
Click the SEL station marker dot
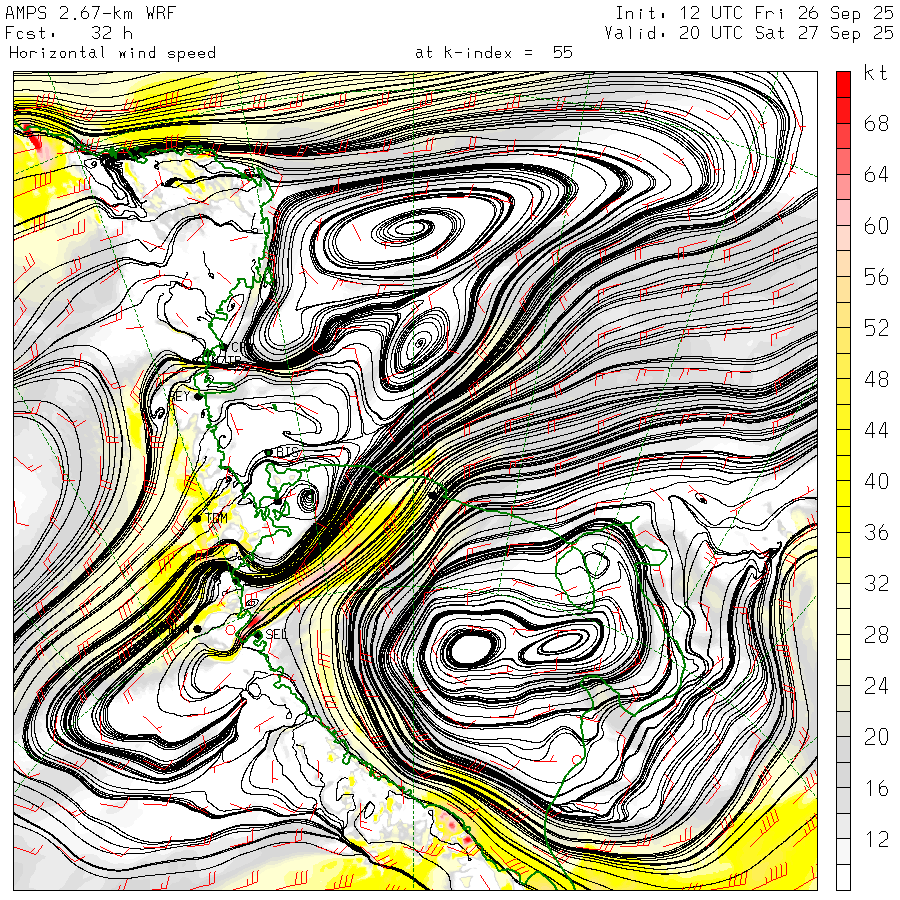[258, 634]
